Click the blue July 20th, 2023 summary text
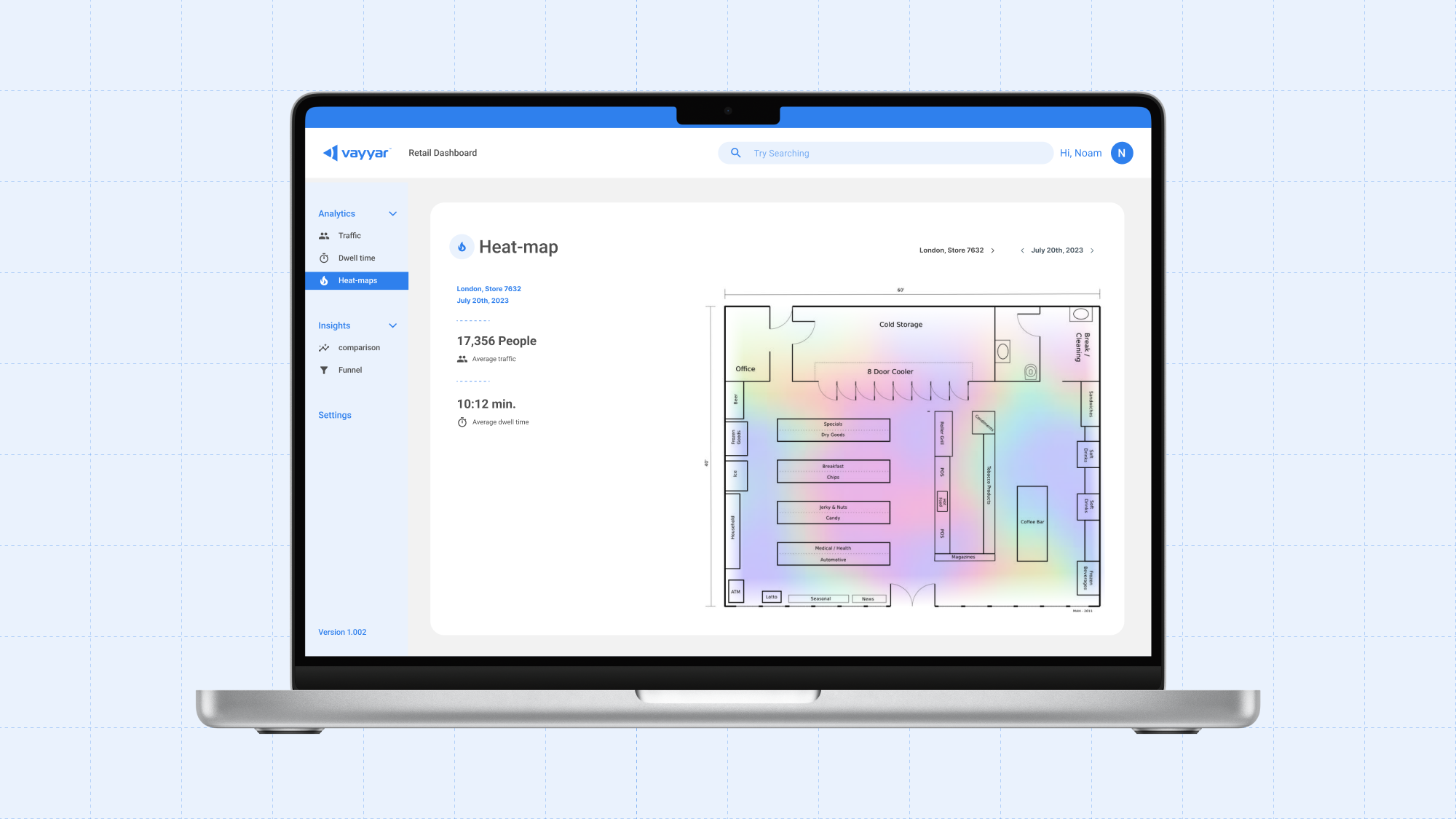The height and width of the screenshot is (819, 1456). click(483, 301)
